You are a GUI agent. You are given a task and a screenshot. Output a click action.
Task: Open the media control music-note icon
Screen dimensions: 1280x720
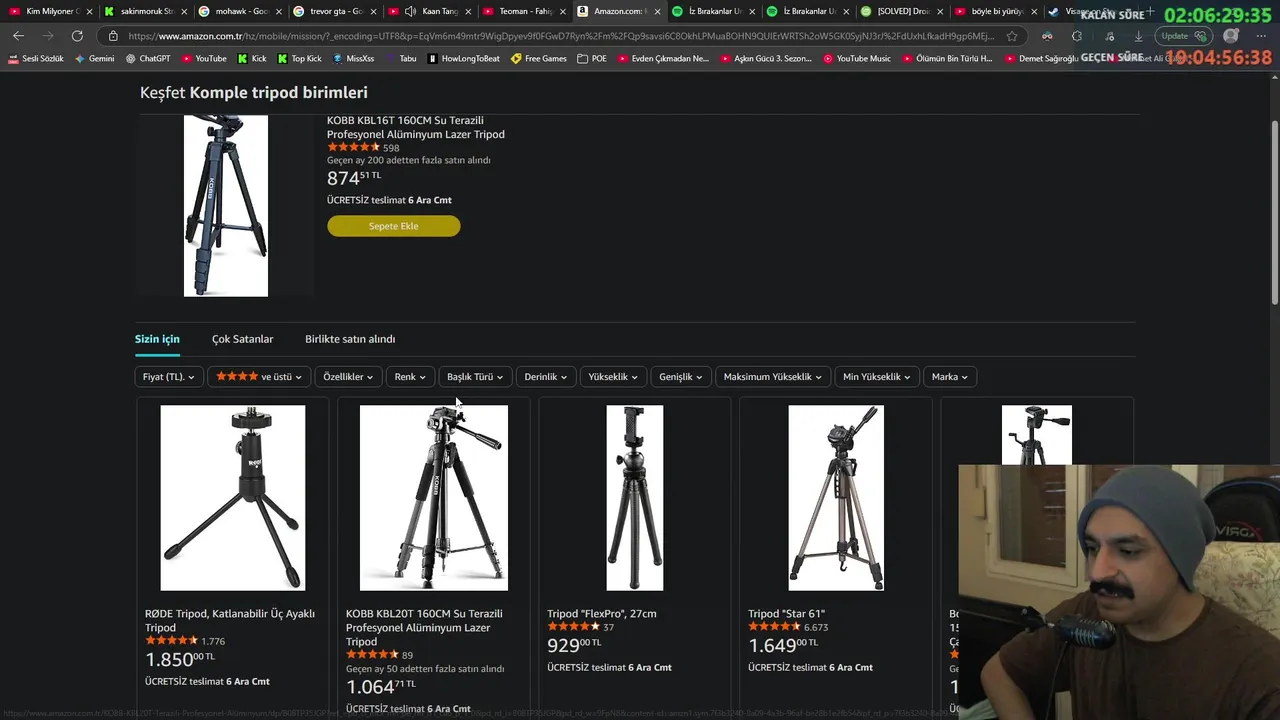[x=1109, y=36]
